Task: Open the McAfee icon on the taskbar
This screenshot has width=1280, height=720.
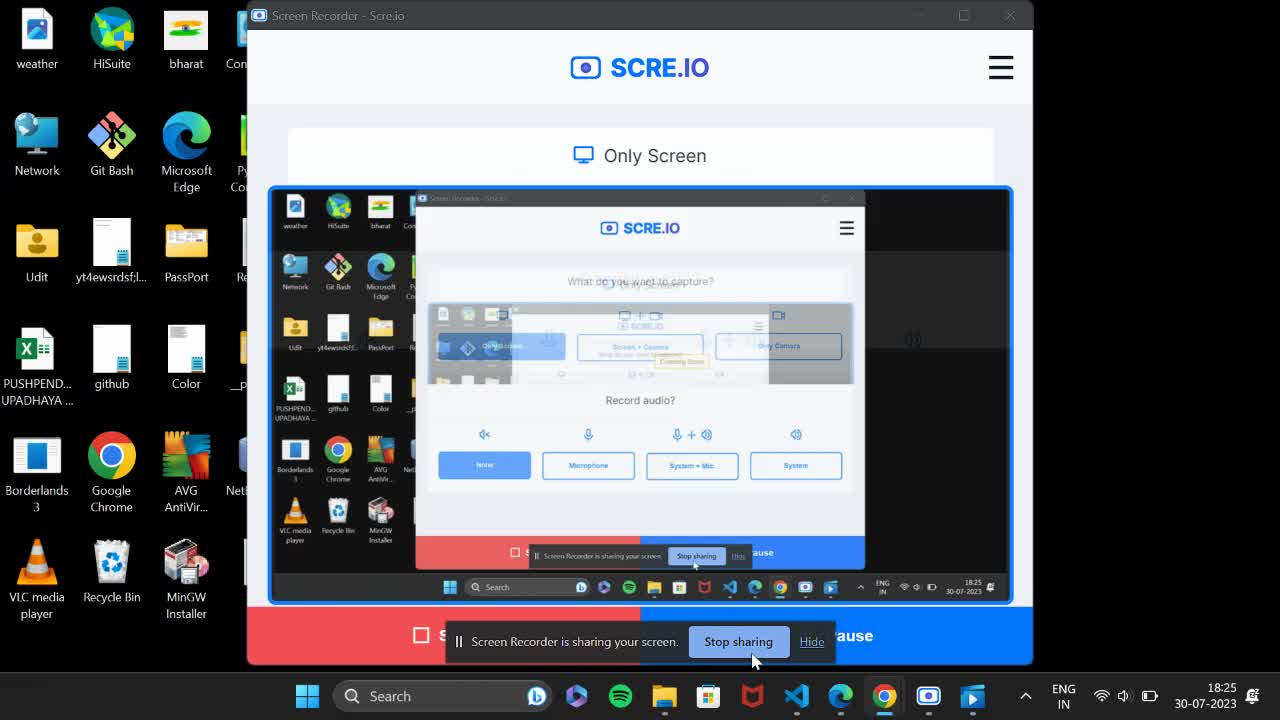Action: 752,696
